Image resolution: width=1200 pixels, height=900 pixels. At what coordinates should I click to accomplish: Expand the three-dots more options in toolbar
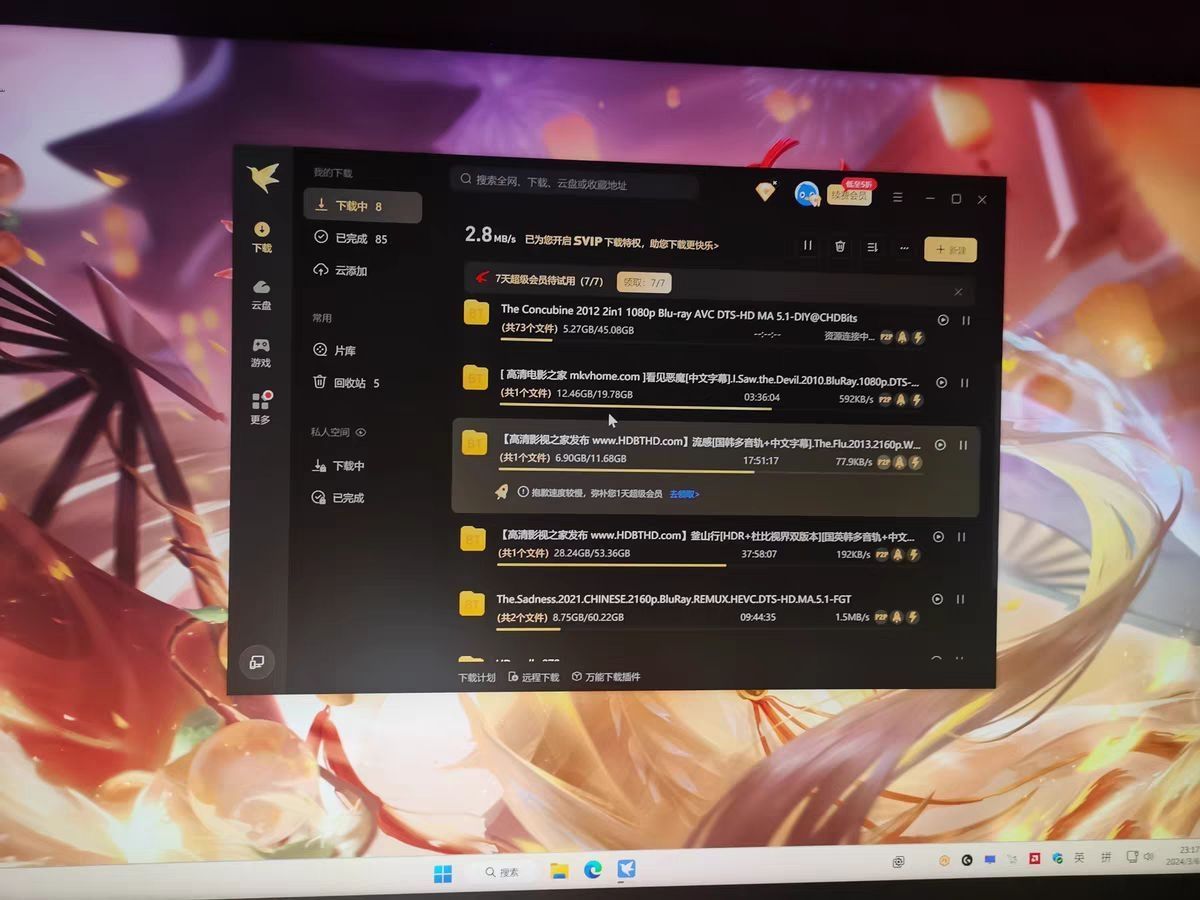(904, 248)
